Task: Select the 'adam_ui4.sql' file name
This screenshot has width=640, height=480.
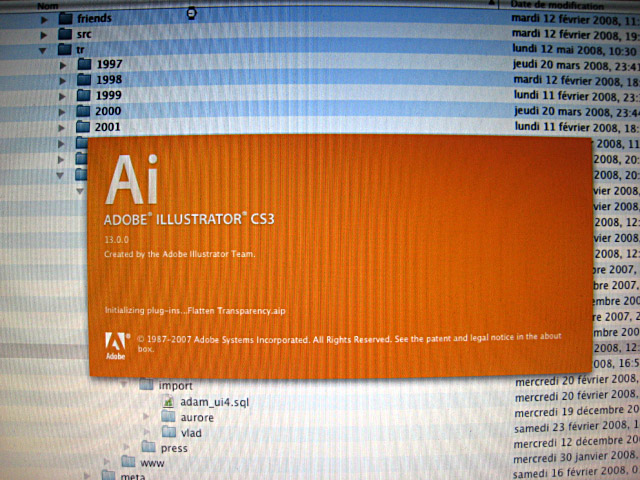Action: point(214,402)
